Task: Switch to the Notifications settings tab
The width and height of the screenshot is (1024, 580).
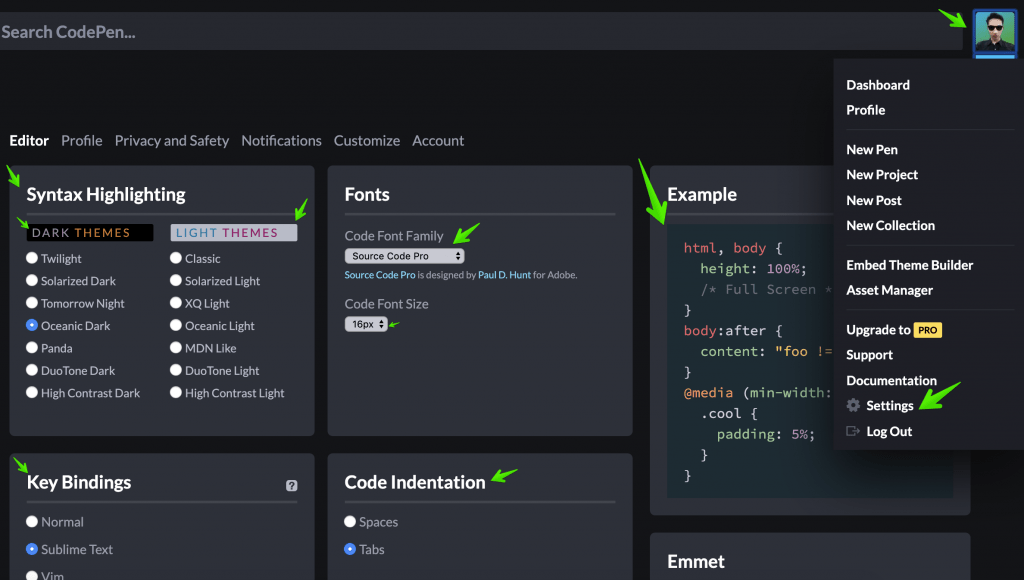Action: click(x=281, y=140)
